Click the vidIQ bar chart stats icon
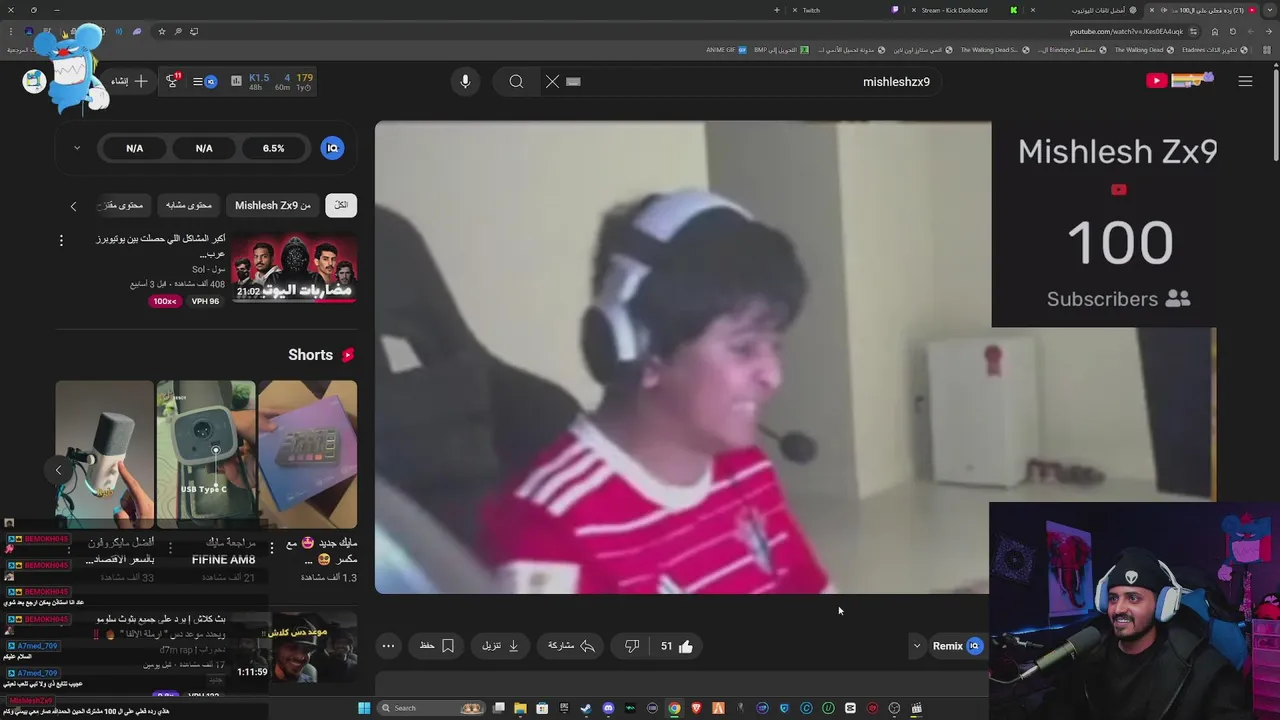The height and width of the screenshot is (720, 1280). 236,81
